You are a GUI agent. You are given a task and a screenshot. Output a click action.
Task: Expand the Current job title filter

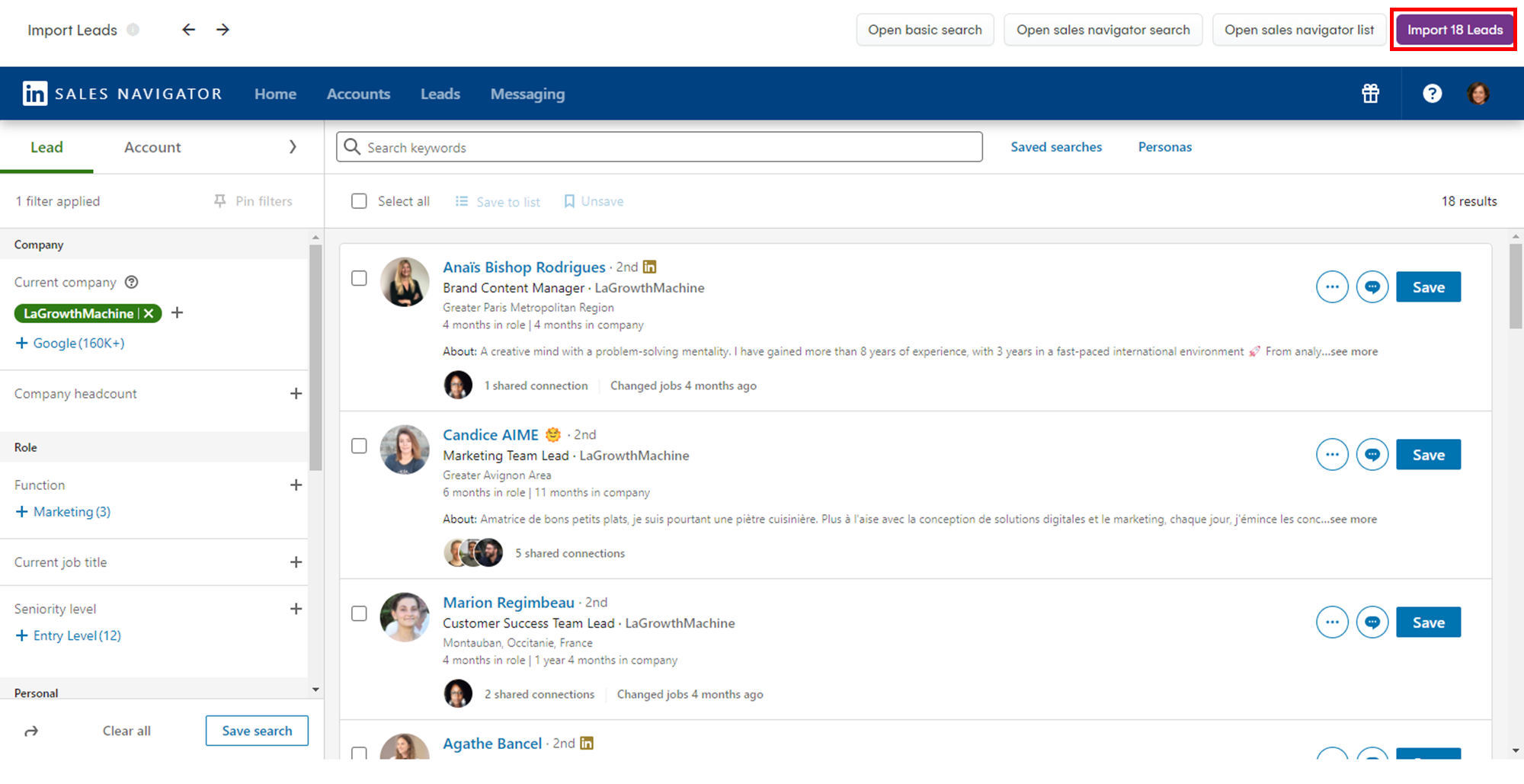[296, 562]
